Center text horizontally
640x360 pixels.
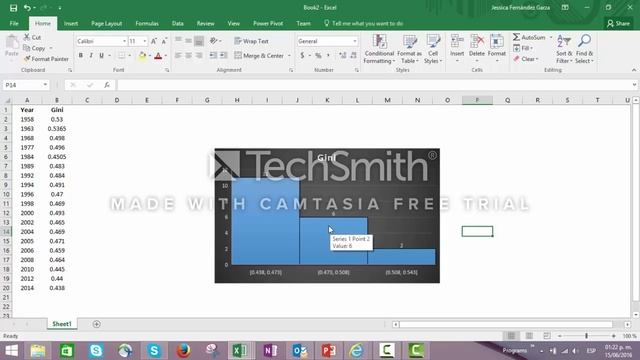(189, 56)
